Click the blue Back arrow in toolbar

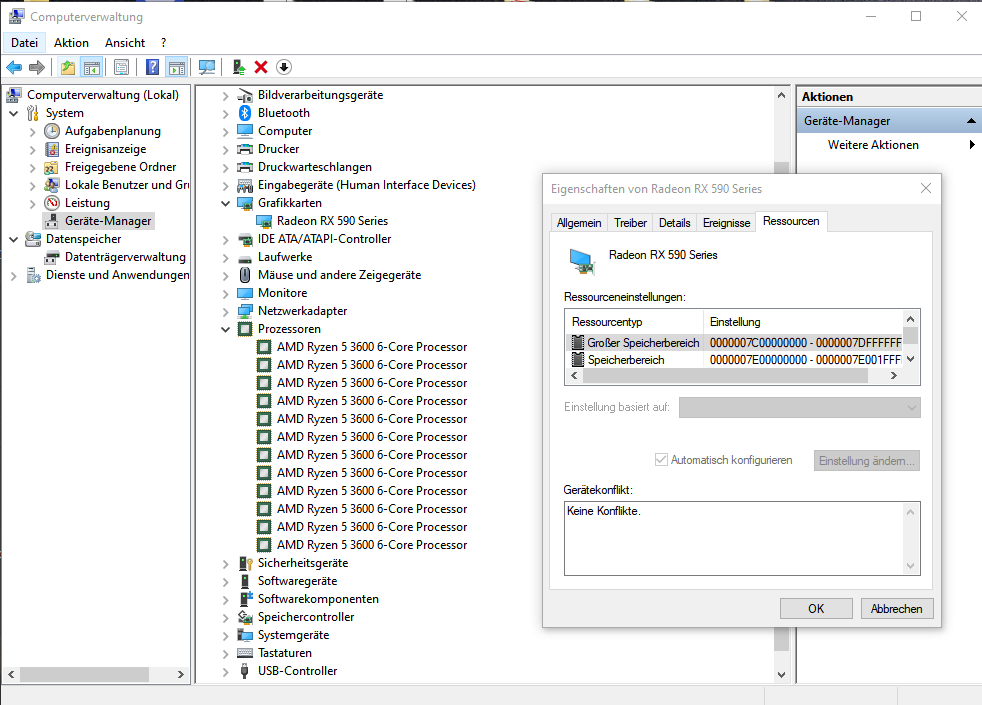pos(14,67)
